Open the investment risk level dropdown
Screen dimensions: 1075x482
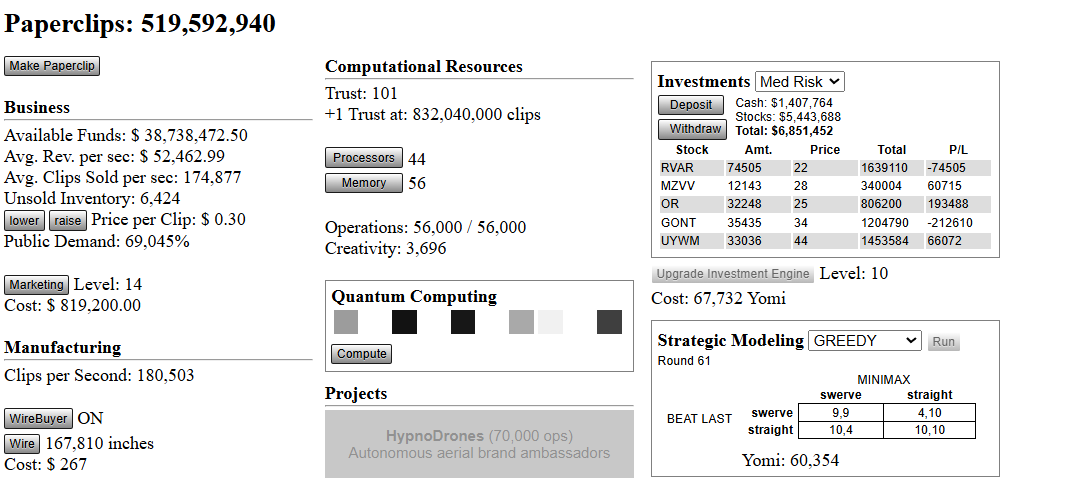pyautogui.click(x=800, y=82)
